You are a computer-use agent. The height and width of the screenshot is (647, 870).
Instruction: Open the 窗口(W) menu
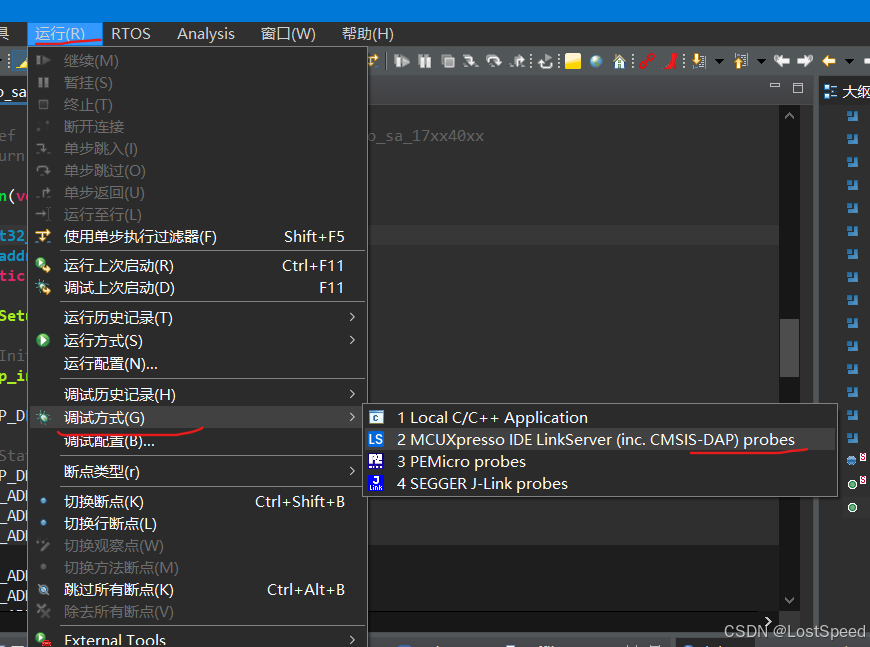click(288, 34)
